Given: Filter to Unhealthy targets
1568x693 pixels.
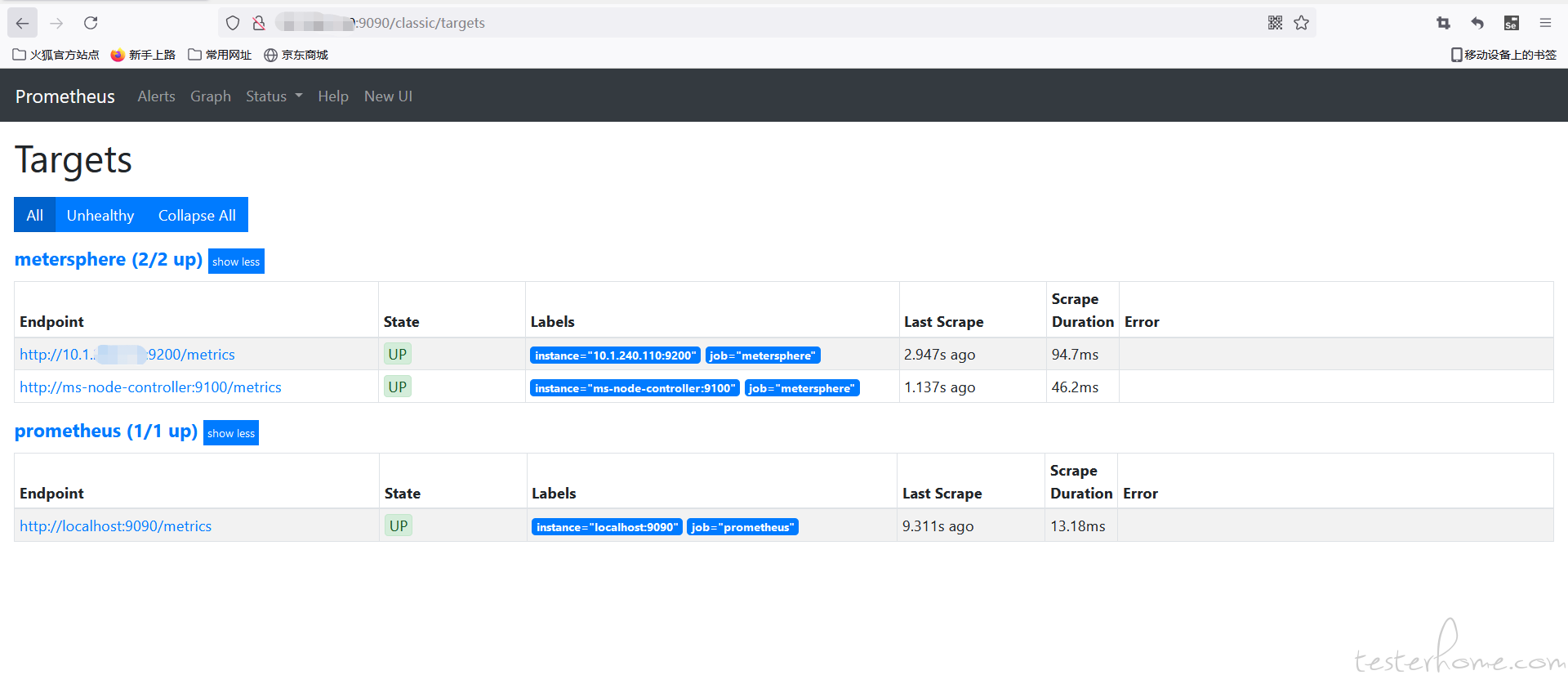Looking at the screenshot, I should (100, 215).
